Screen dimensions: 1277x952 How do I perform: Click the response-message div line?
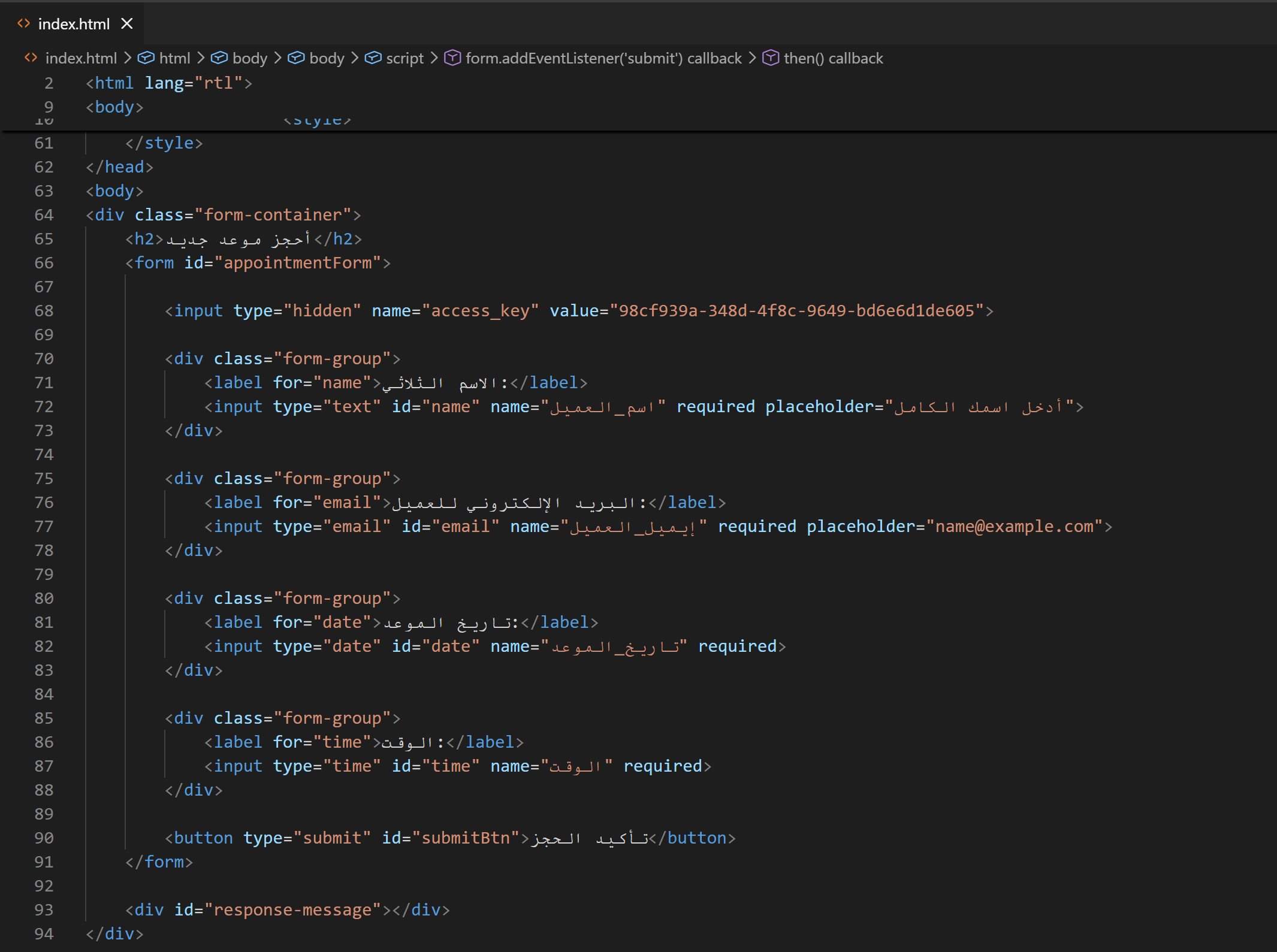tap(287, 910)
